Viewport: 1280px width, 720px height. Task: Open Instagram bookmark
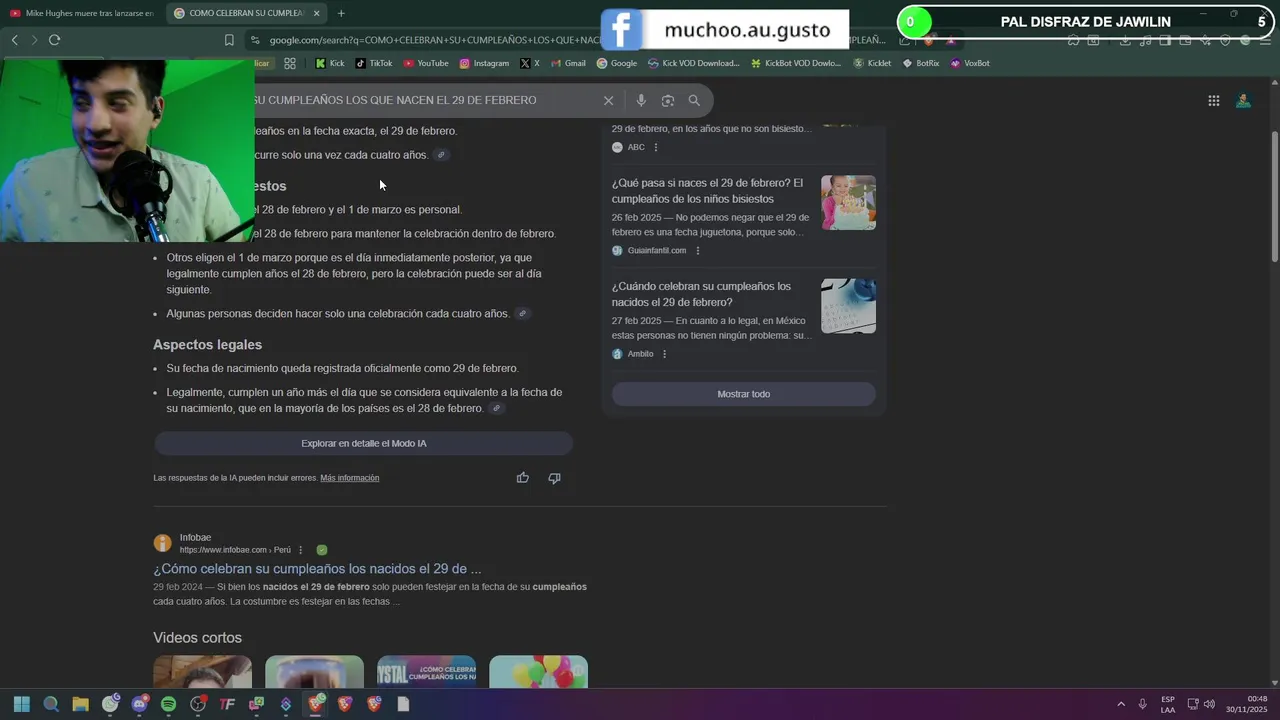pyautogui.click(x=484, y=63)
